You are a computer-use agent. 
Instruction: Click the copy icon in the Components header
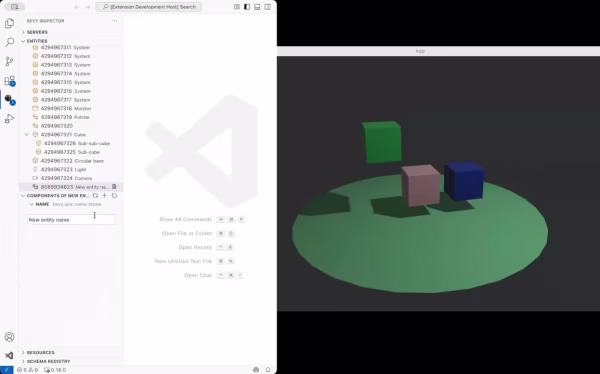[95, 196]
